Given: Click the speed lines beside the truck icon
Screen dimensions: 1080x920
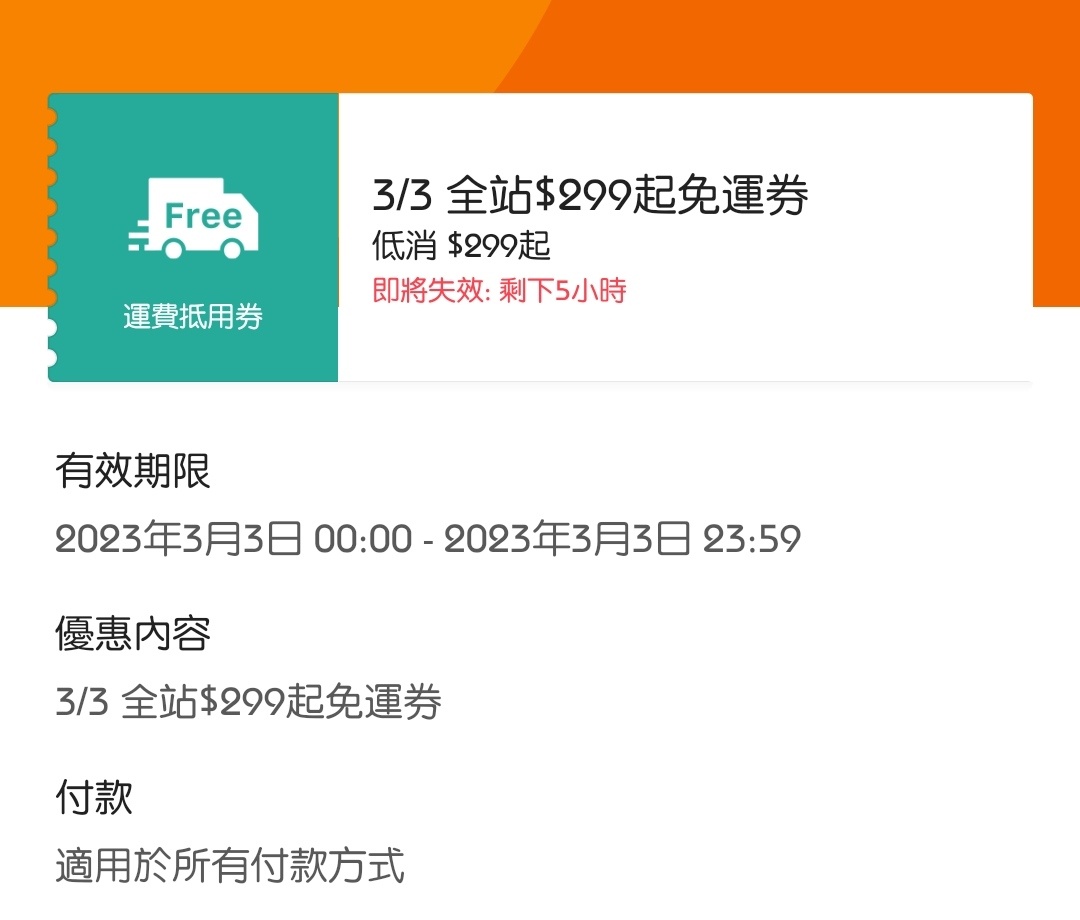Looking at the screenshot, I should tap(142, 232).
